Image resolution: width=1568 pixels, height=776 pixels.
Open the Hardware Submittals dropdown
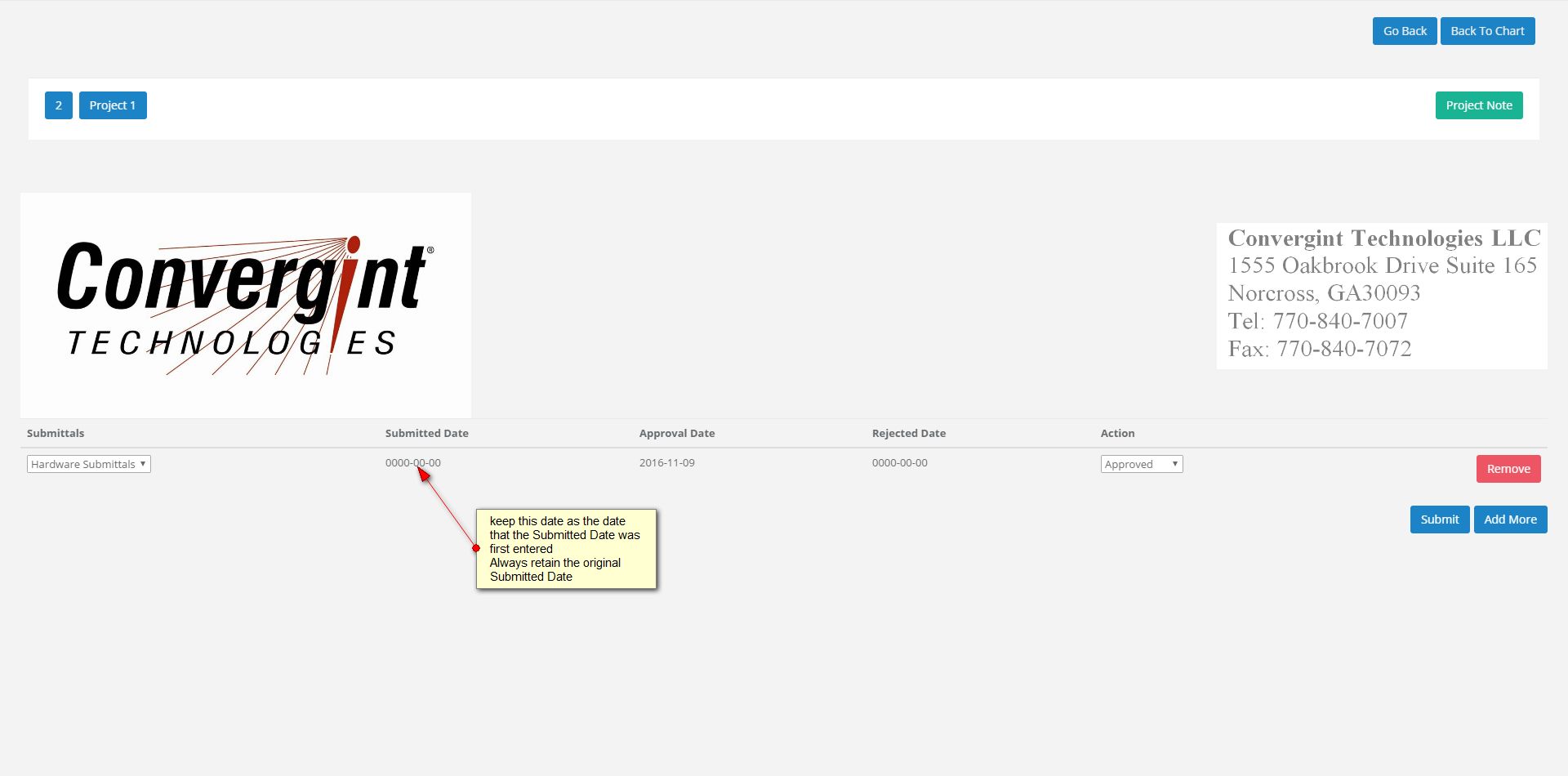[x=89, y=464]
